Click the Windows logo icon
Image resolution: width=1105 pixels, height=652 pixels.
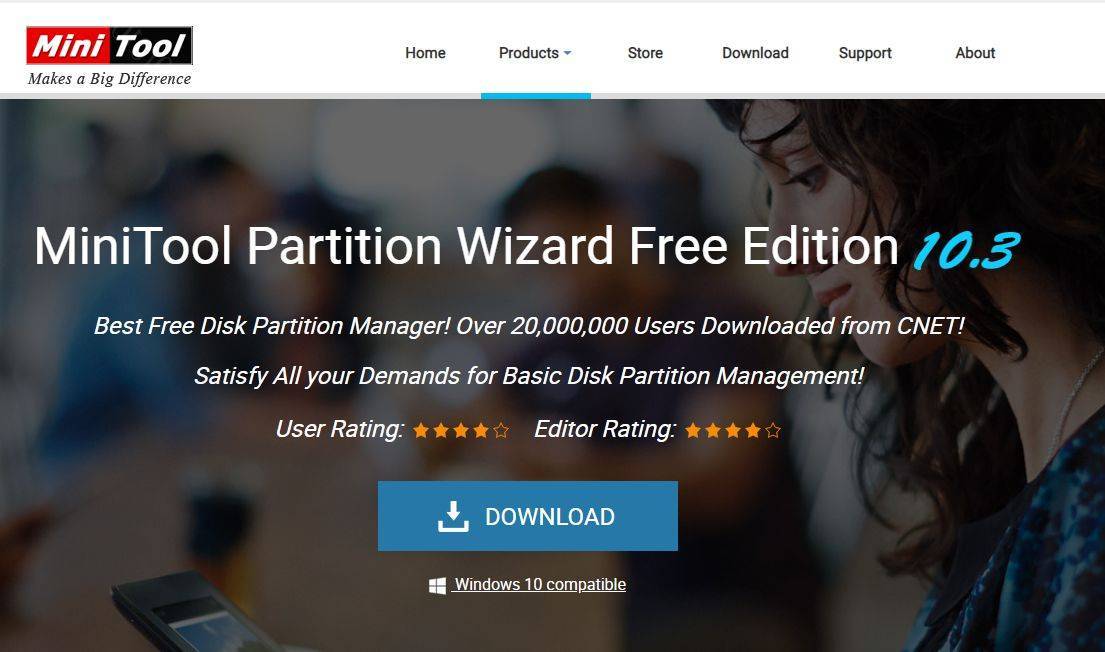click(437, 585)
